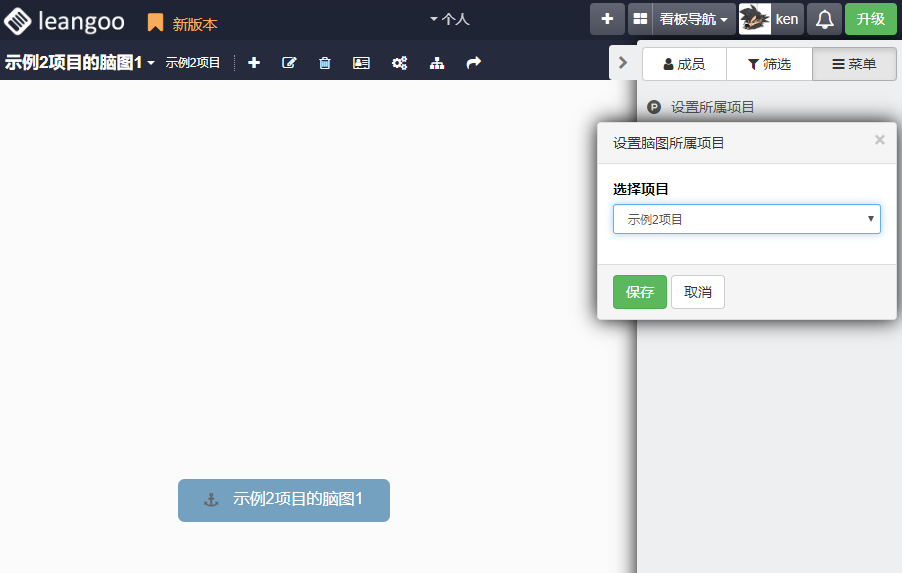Open the gears settings icon
This screenshot has height=573, width=902.
click(x=399, y=63)
